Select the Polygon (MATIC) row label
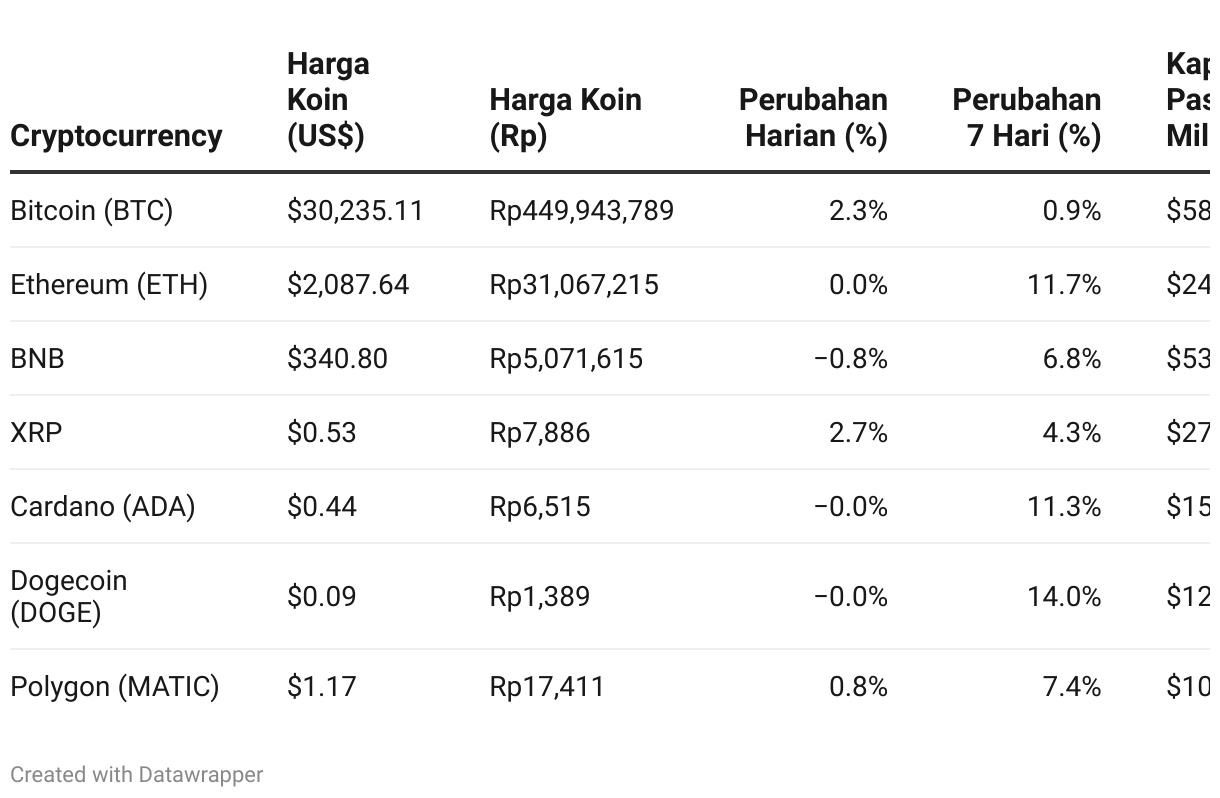 coord(115,687)
